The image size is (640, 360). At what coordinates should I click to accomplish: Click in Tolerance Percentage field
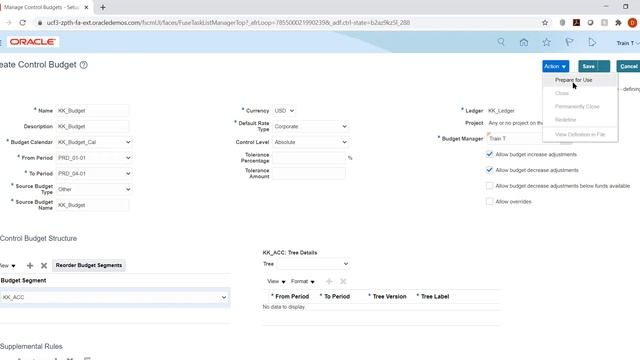pyautogui.click(x=309, y=158)
